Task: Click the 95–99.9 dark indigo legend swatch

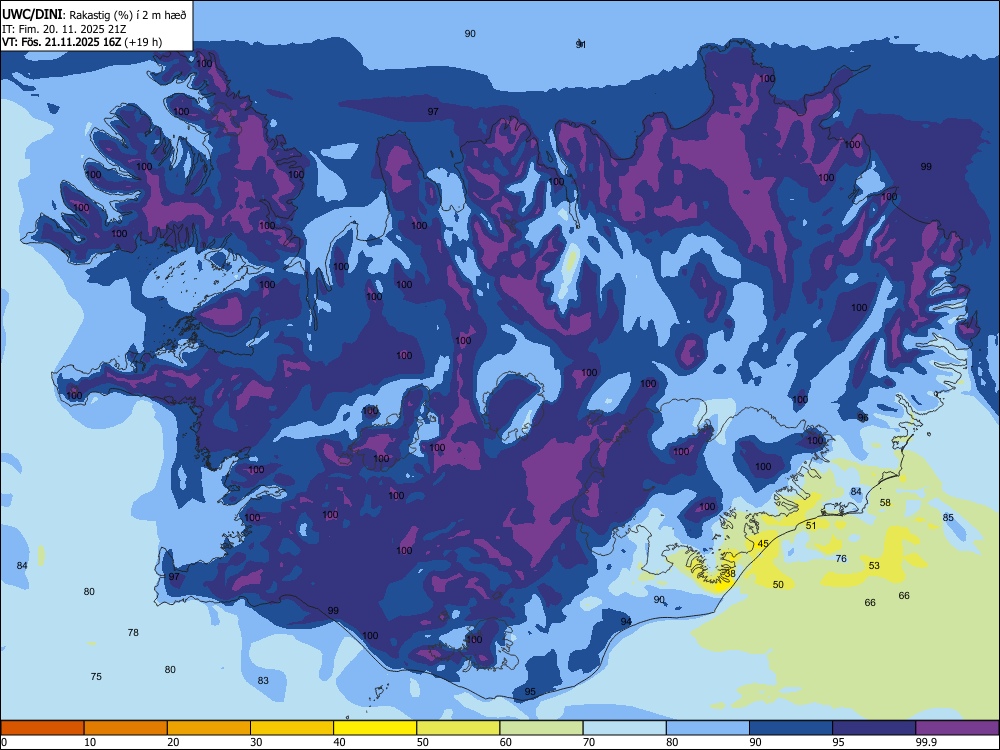Action: tap(874, 728)
